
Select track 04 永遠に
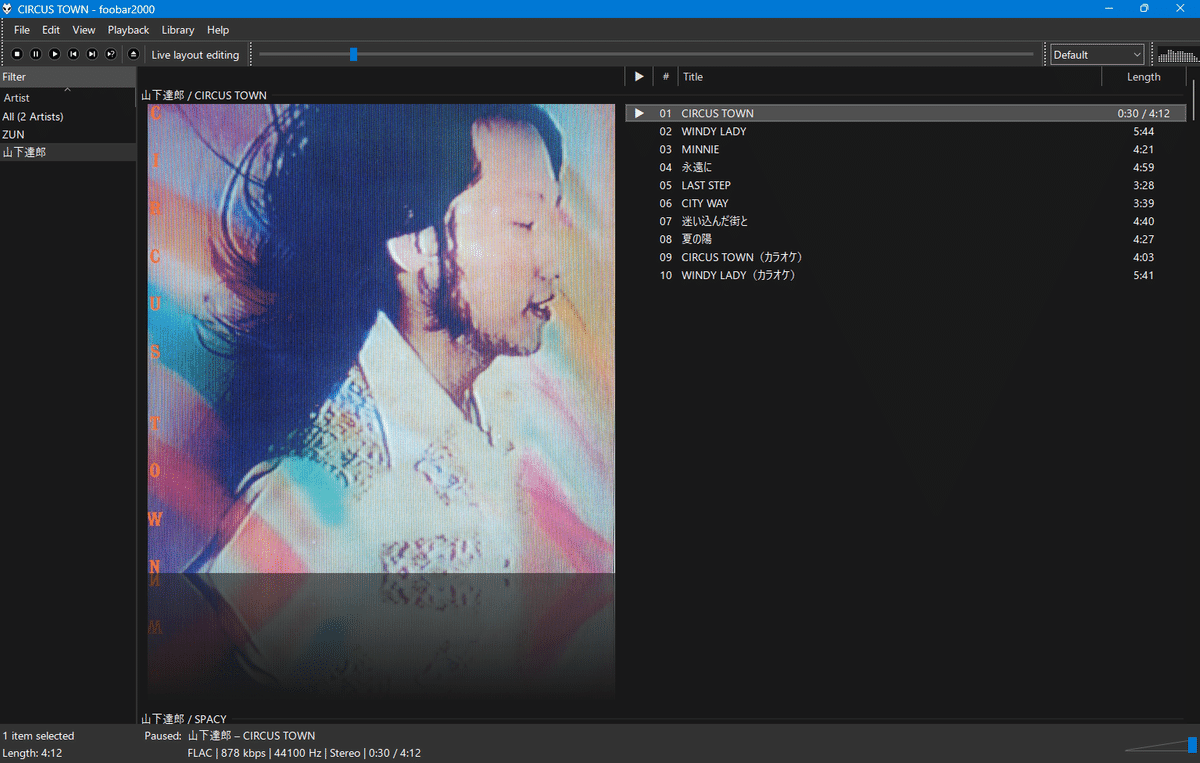pyautogui.click(x=906, y=168)
